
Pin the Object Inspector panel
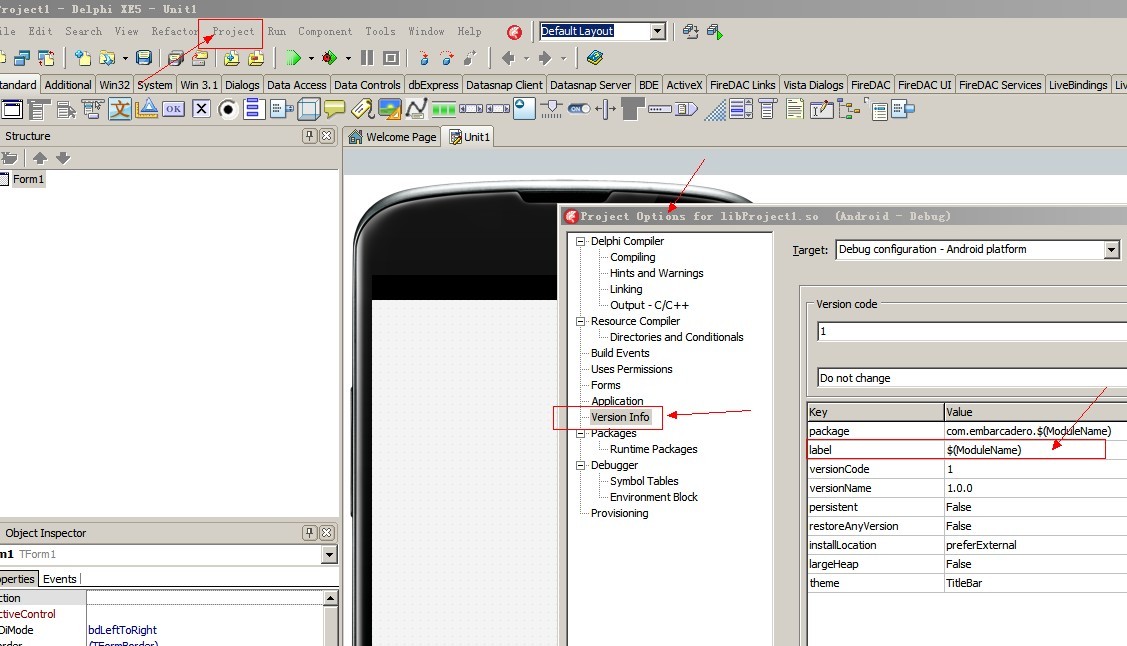point(310,532)
